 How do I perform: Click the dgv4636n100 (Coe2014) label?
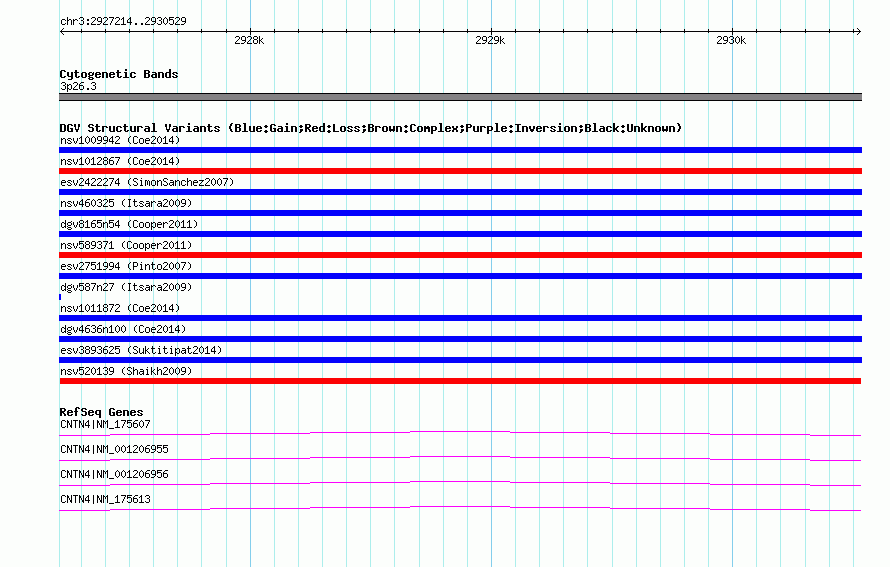pyautogui.click(x=123, y=329)
